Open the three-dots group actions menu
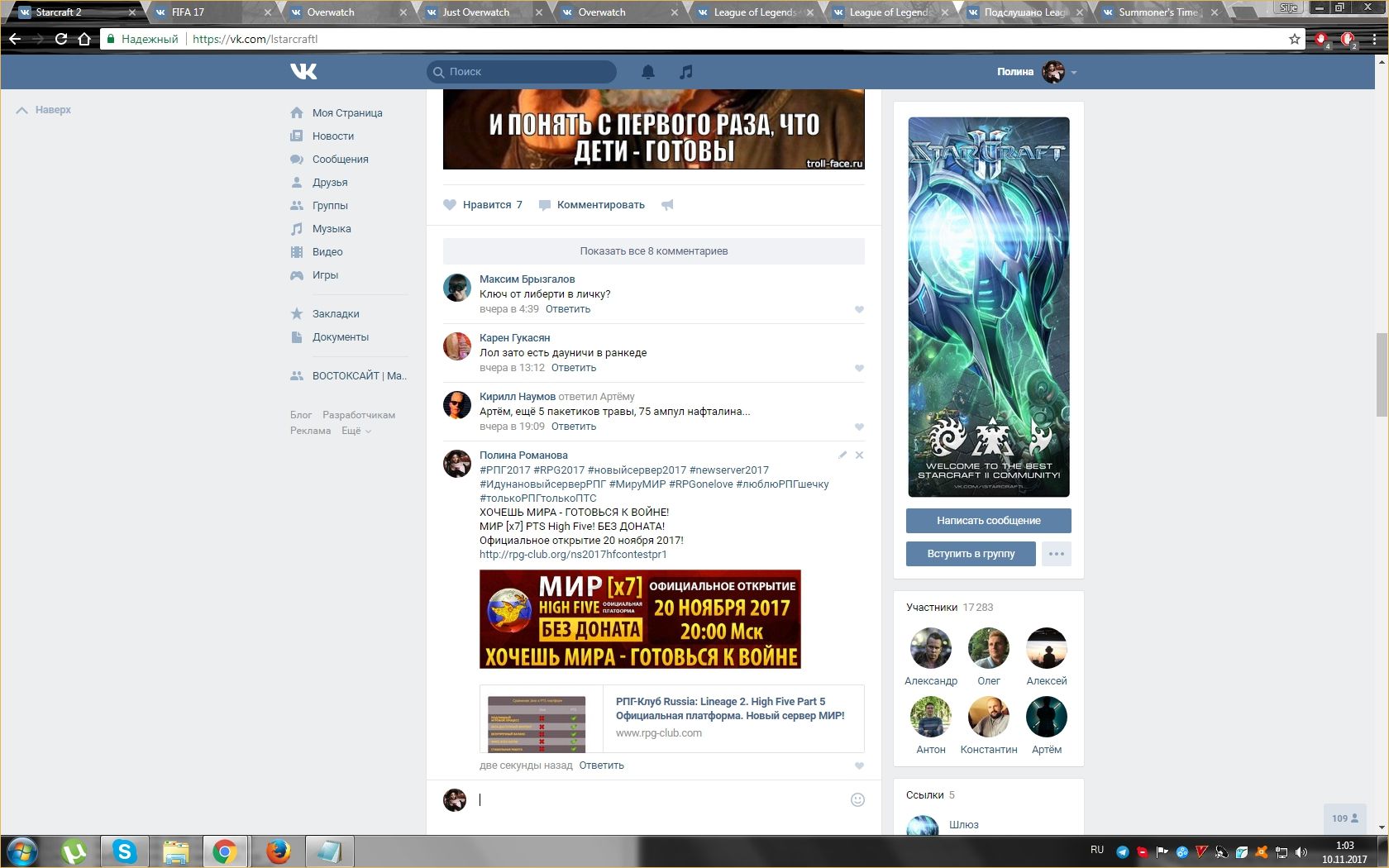Image resolution: width=1389 pixels, height=868 pixels. pos(1057,554)
